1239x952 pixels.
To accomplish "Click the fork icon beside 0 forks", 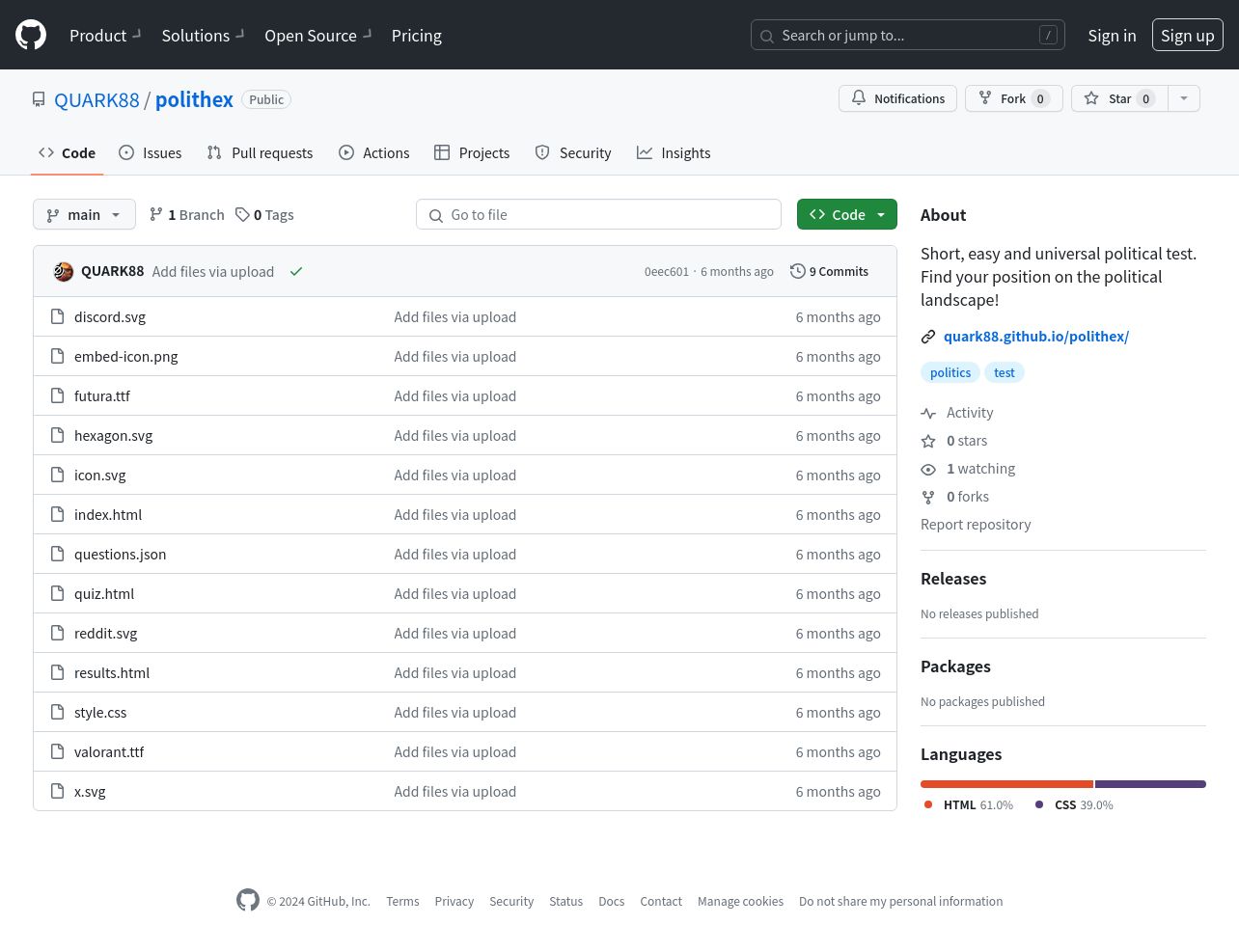I will click(928, 497).
